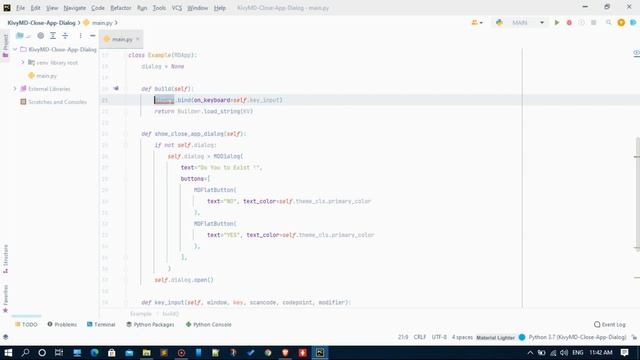Click the Python icon beside MAIN configuration
The image size is (640, 360).
pyautogui.click(x=499, y=23)
